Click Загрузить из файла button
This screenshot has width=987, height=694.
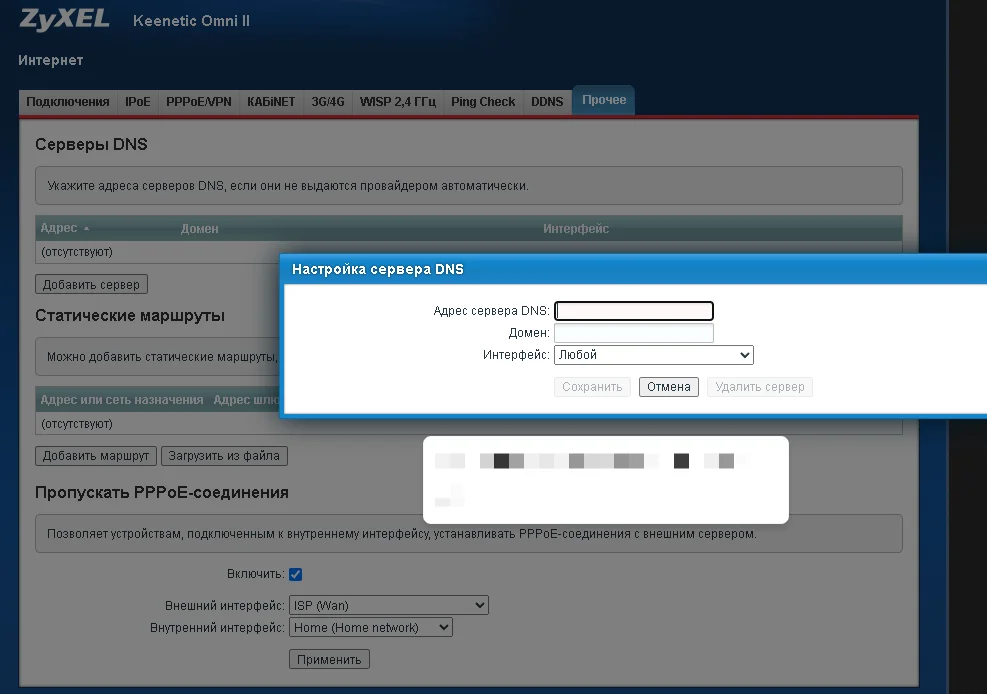[x=224, y=456]
